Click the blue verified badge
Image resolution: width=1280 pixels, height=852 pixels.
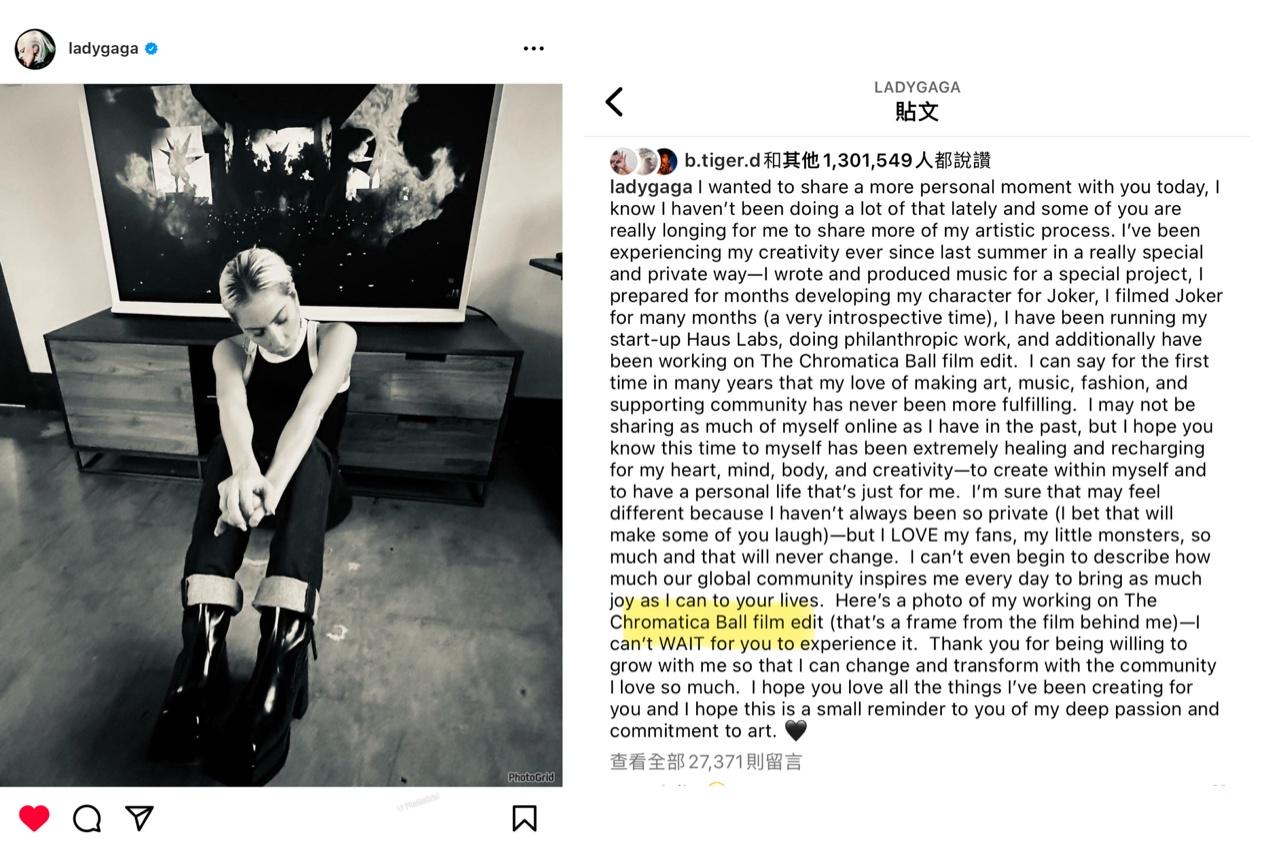point(151,48)
